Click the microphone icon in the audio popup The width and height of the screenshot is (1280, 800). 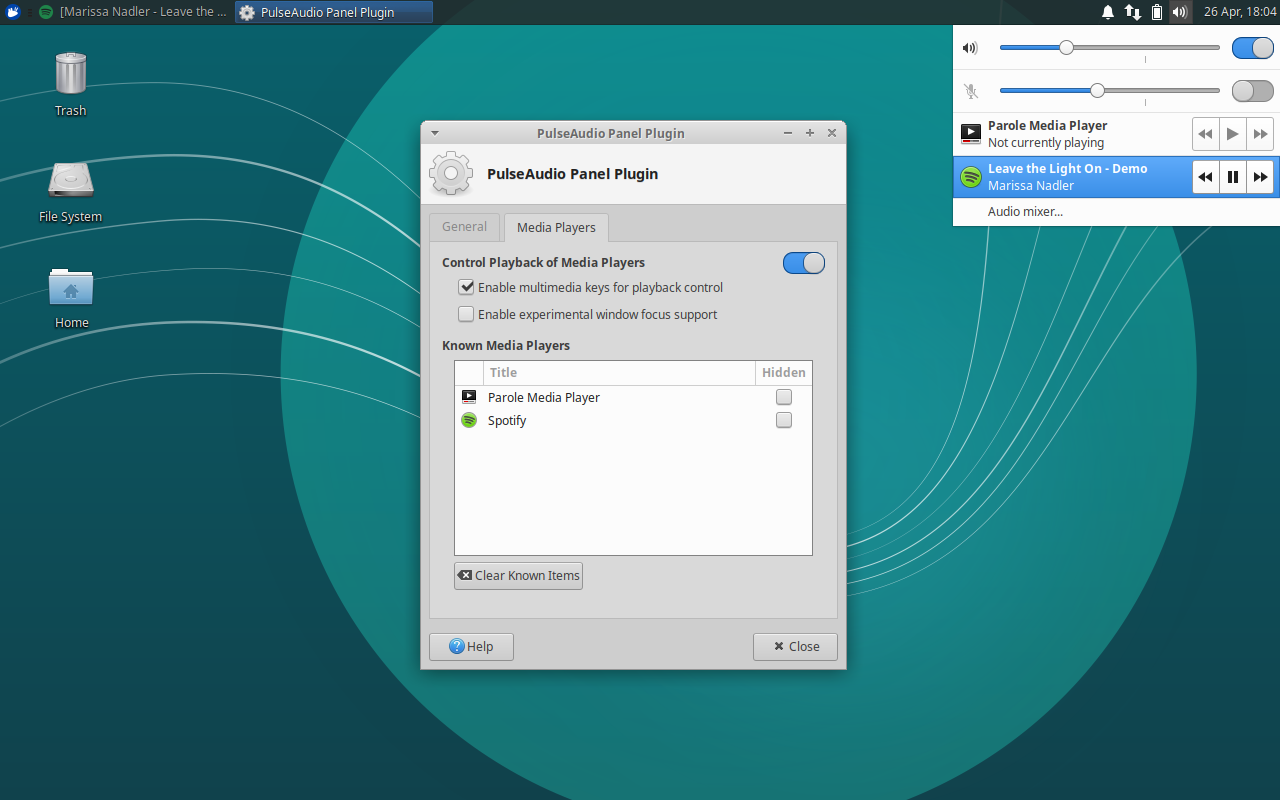tap(970, 91)
